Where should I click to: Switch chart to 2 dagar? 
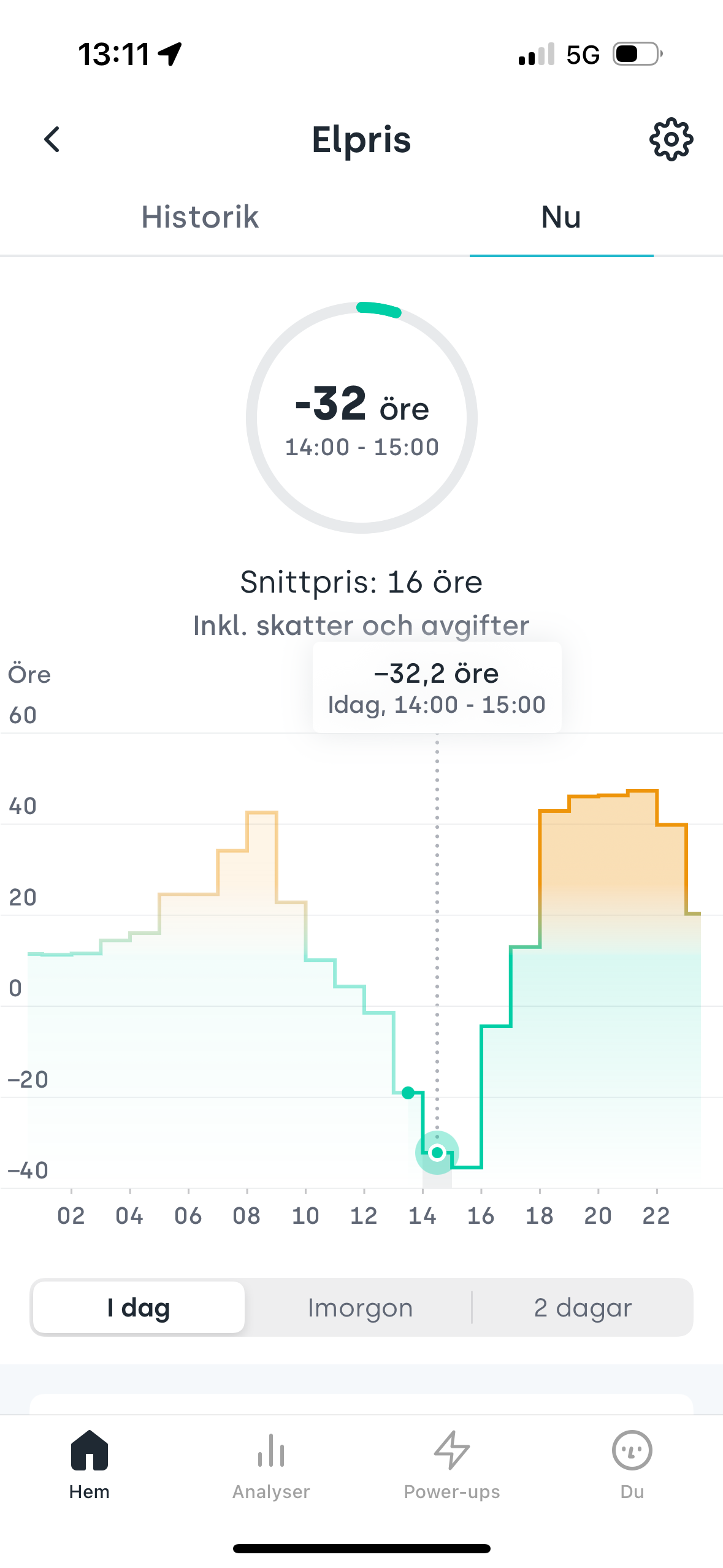(583, 1307)
